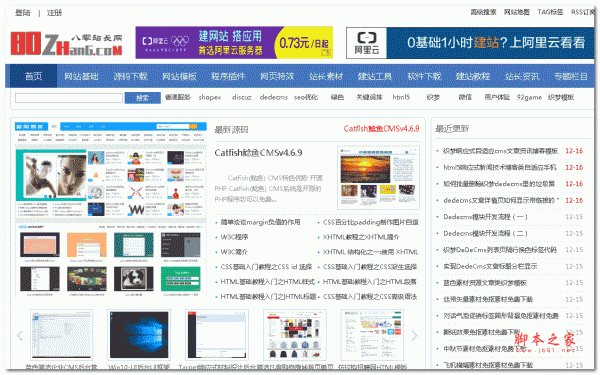Image resolution: width=600 pixels, height=375 pixels.
Task: Open the margin负值的作用 article
Action: point(260,222)
